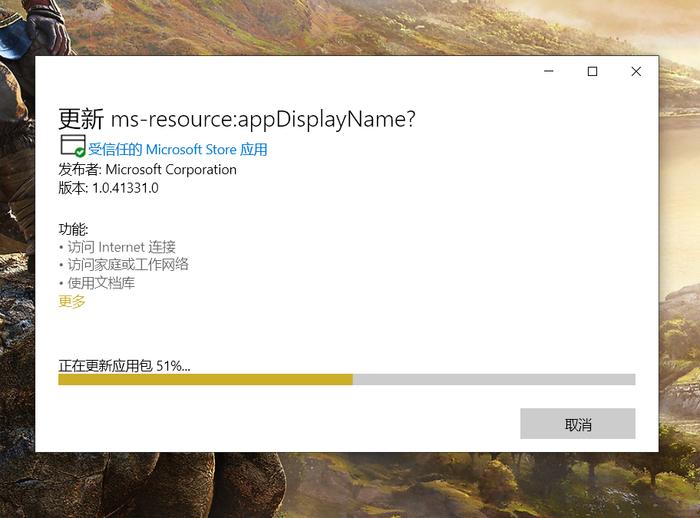700x518 pixels.
Task: Click the 功能 heading
Action: click(73, 230)
